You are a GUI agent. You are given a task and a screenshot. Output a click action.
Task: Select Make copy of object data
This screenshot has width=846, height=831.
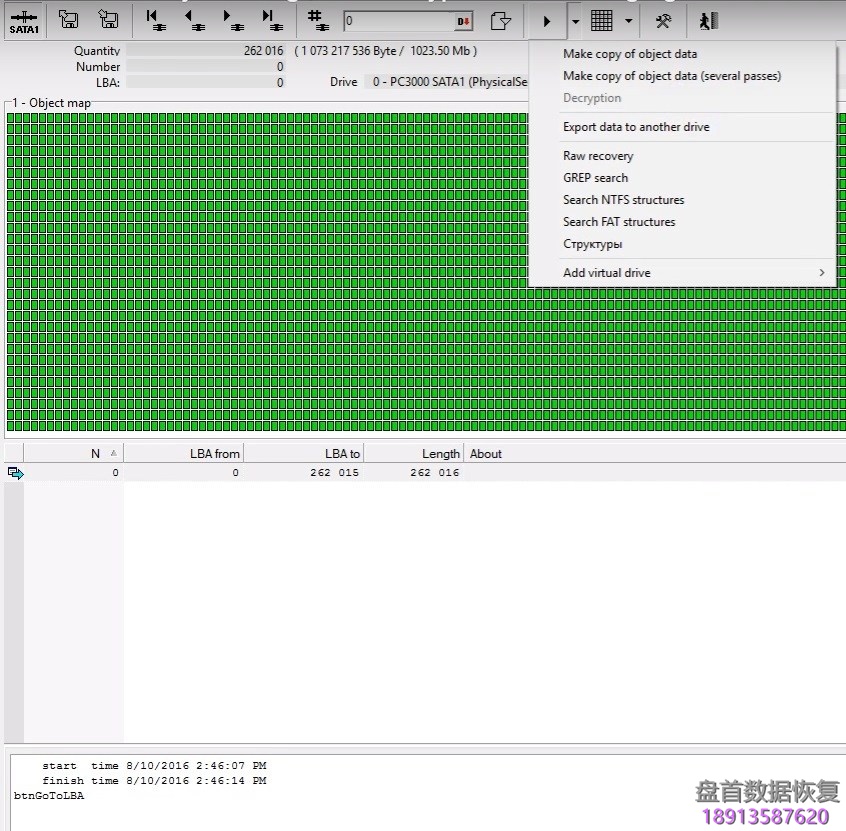click(x=630, y=54)
